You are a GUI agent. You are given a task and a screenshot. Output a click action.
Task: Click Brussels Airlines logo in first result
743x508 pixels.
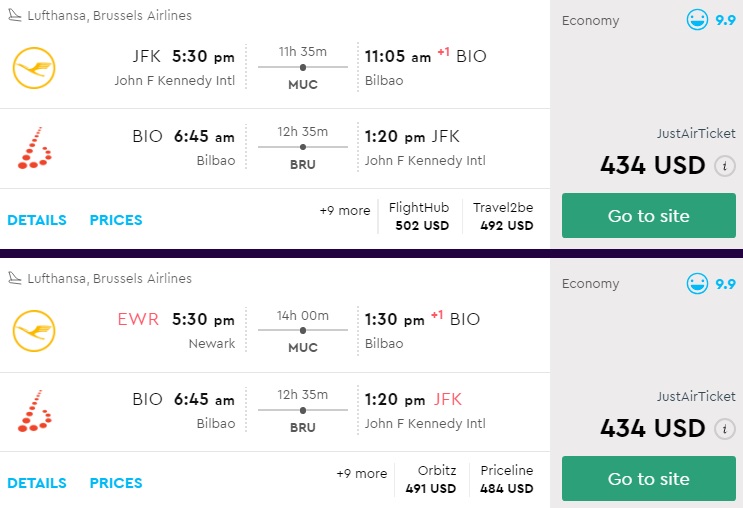pos(34,148)
